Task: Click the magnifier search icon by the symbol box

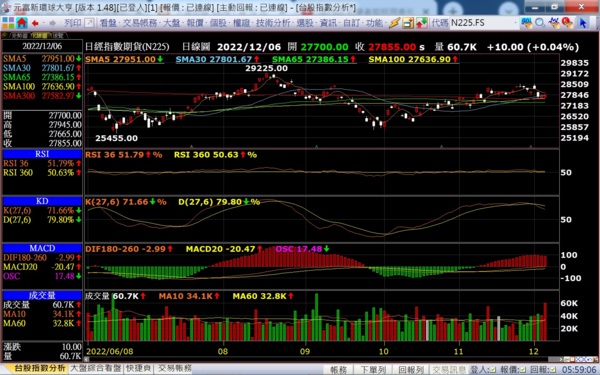Action: coord(540,23)
